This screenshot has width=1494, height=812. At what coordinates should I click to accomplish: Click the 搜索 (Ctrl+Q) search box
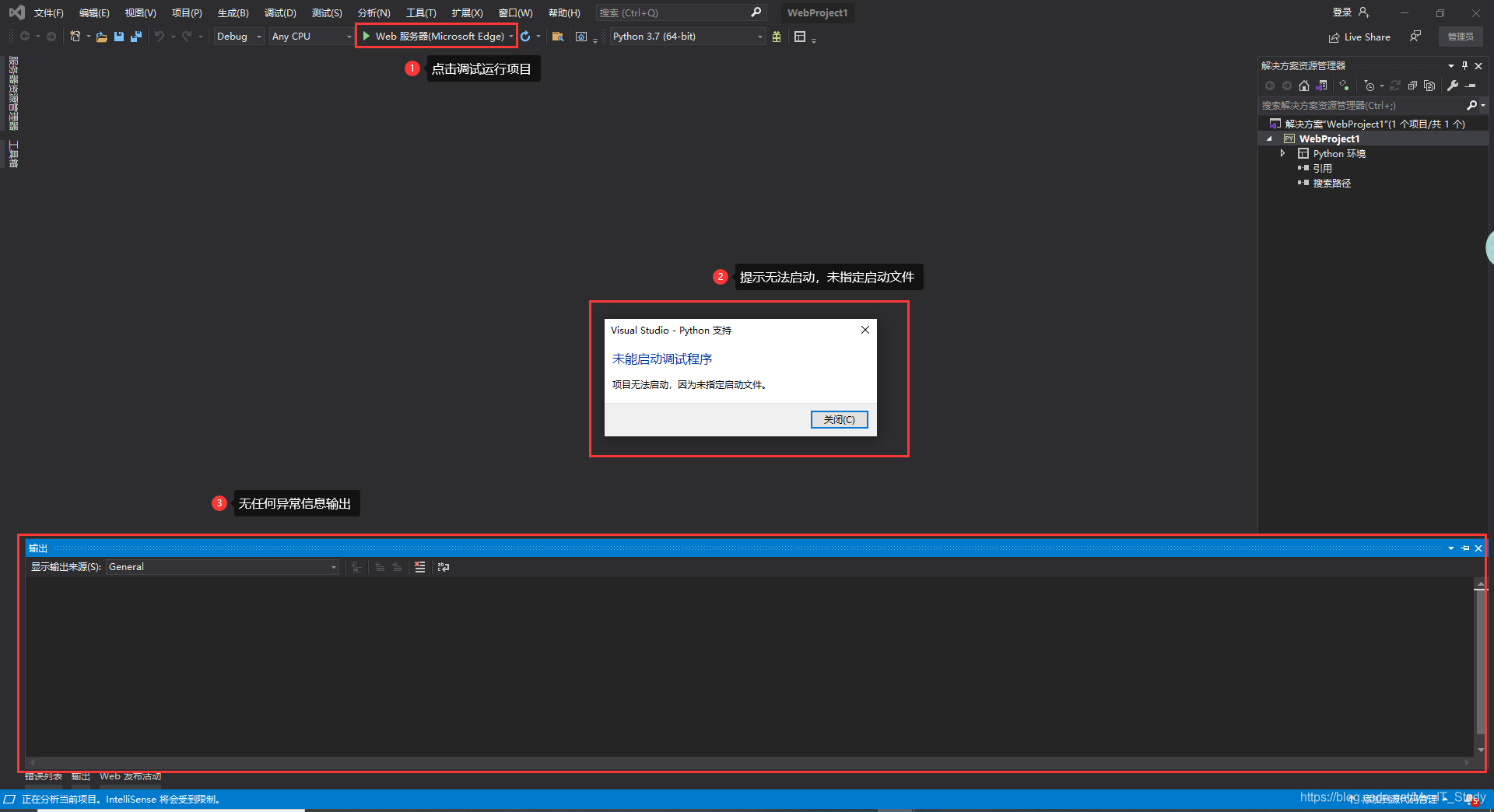tap(681, 13)
